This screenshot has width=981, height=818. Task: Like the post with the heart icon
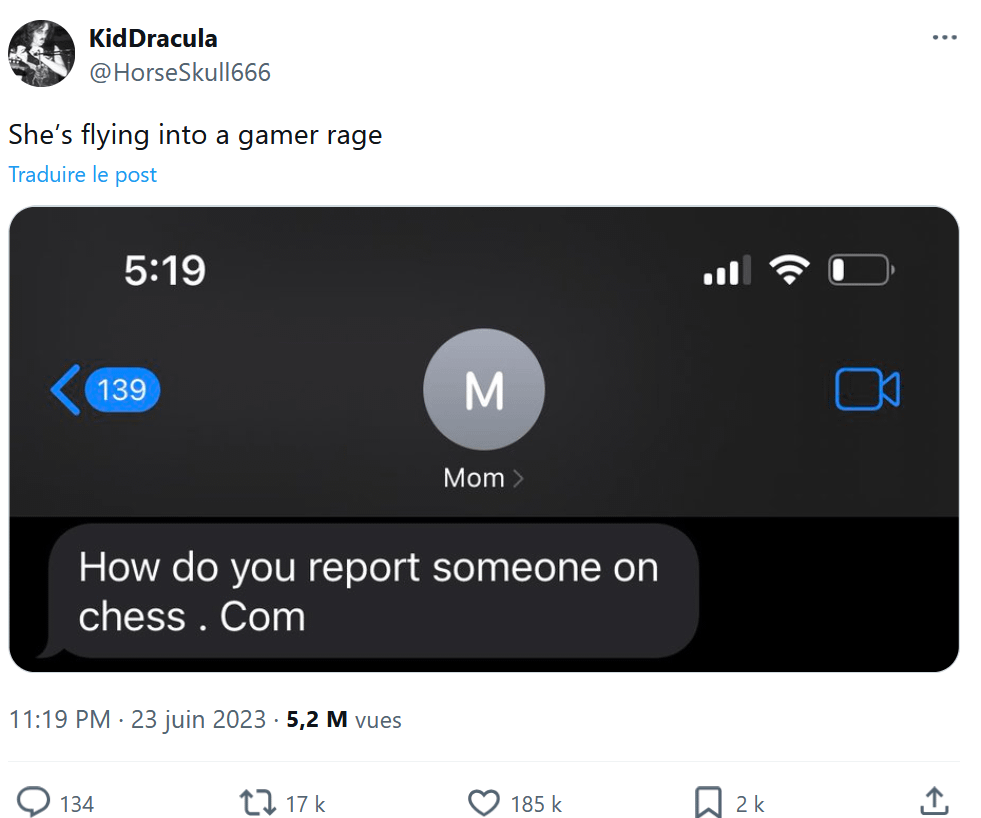pyautogui.click(x=484, y=802)
